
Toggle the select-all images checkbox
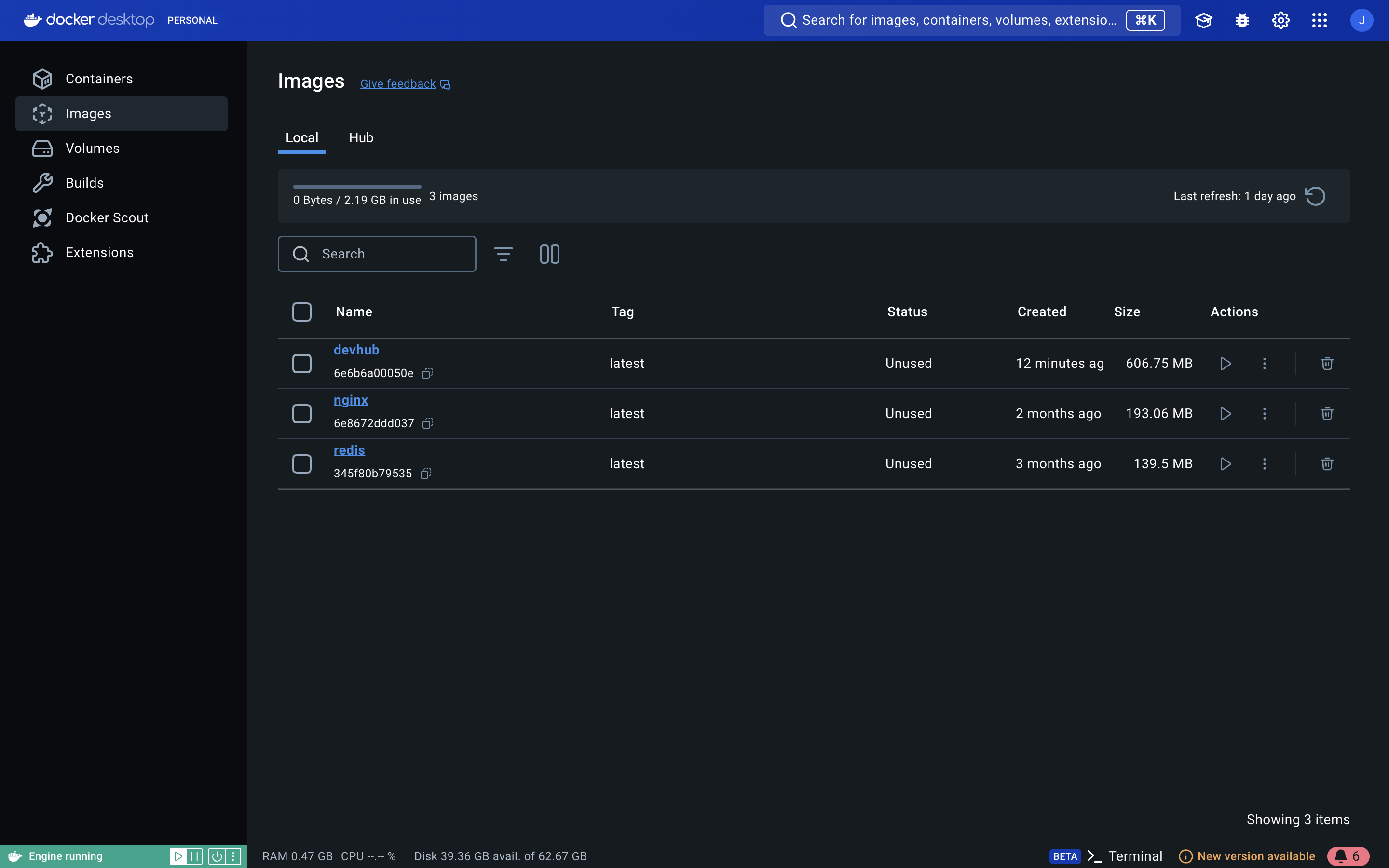pos(302,312)
